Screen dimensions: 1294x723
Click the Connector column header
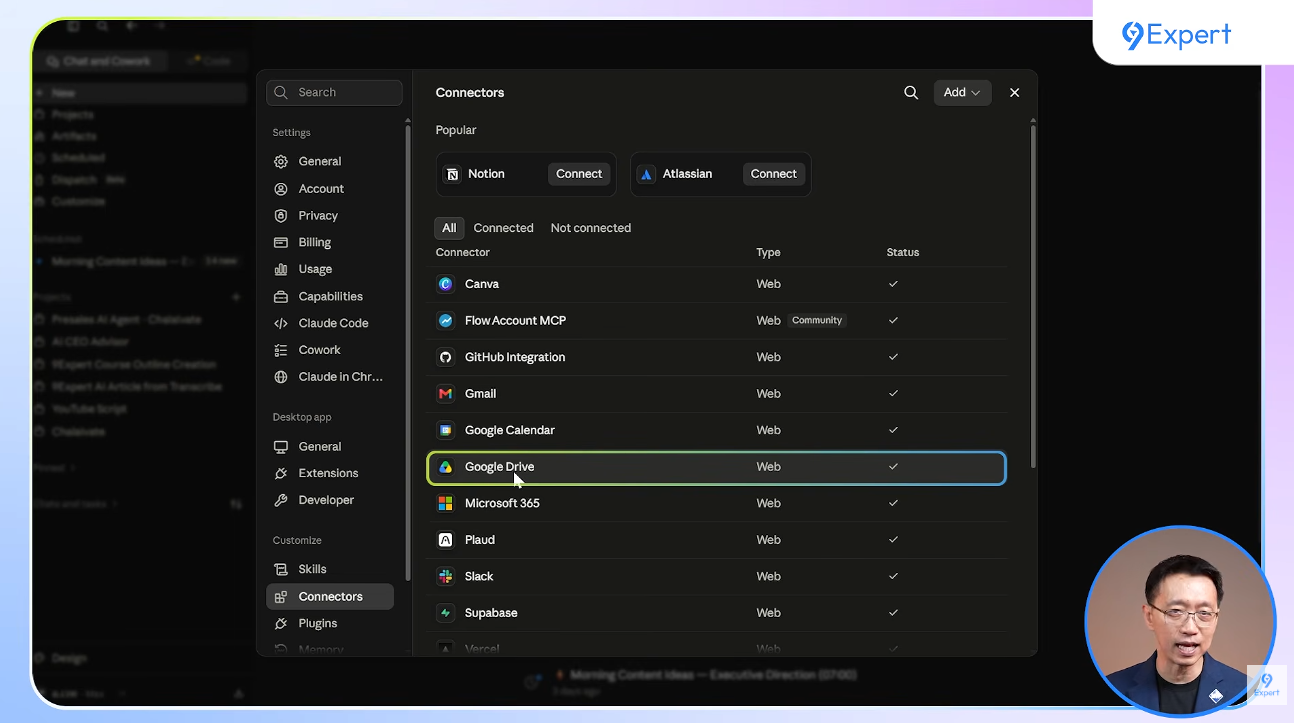pos(463,252)
